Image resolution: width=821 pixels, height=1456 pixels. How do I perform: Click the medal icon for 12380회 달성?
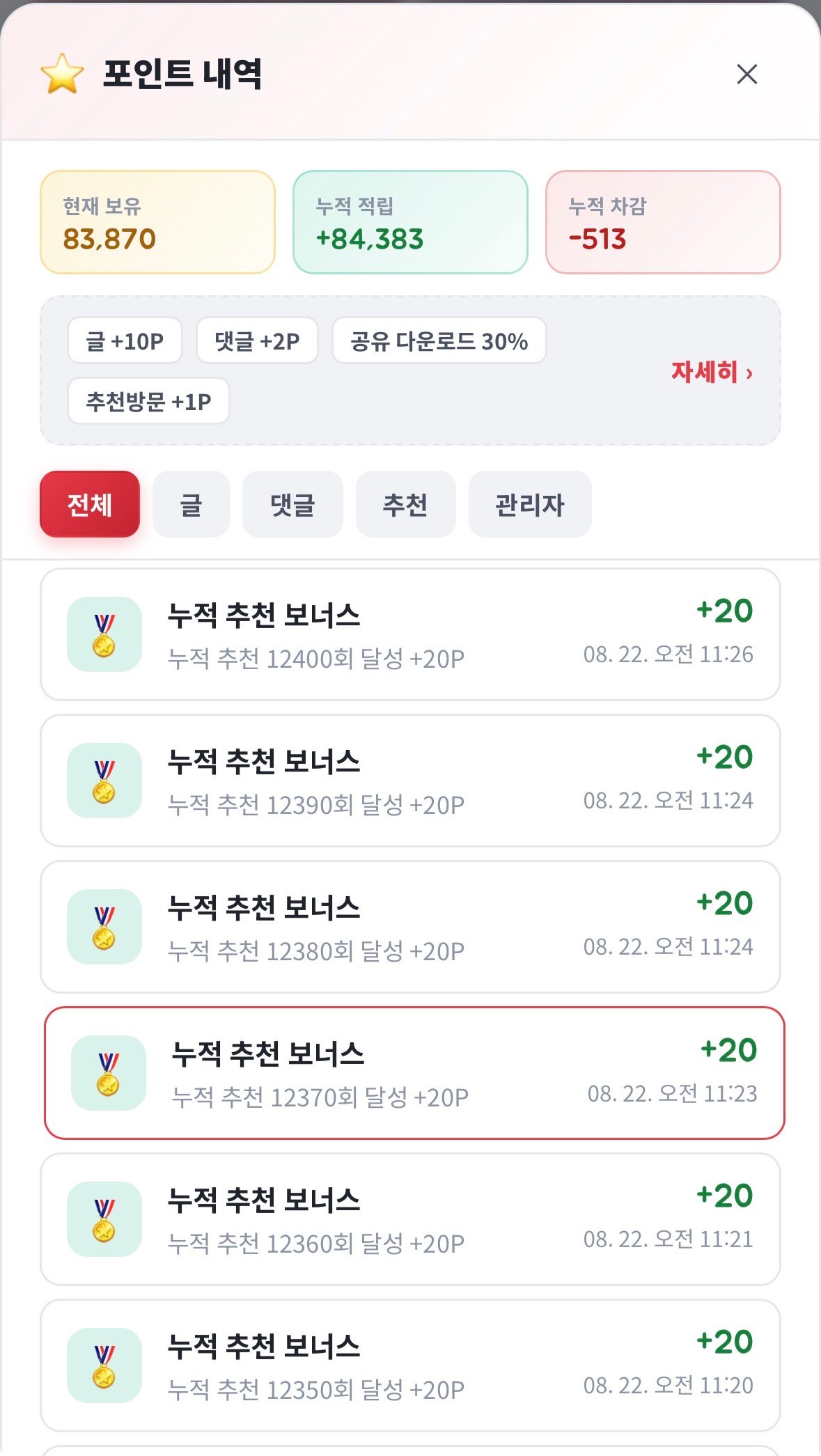[104, 927]
